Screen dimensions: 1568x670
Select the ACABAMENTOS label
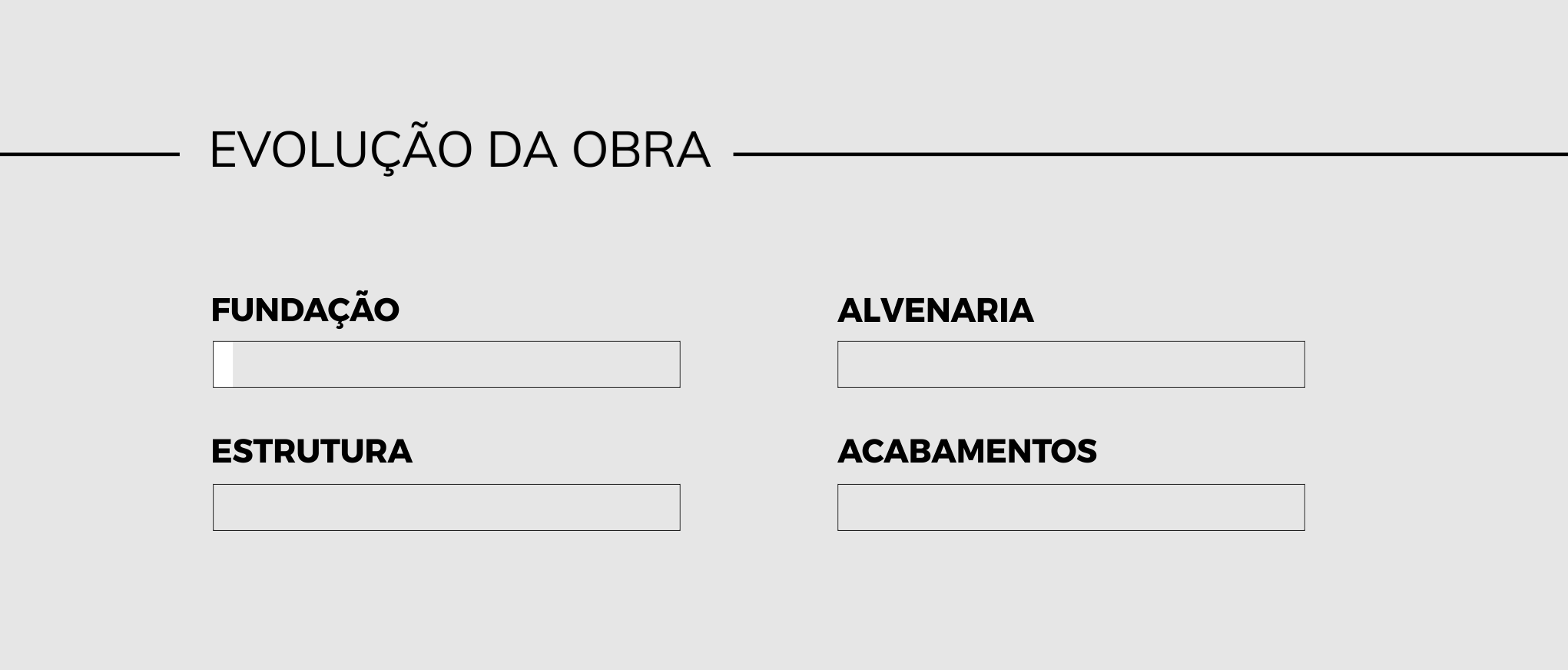(x=966, y=452)
